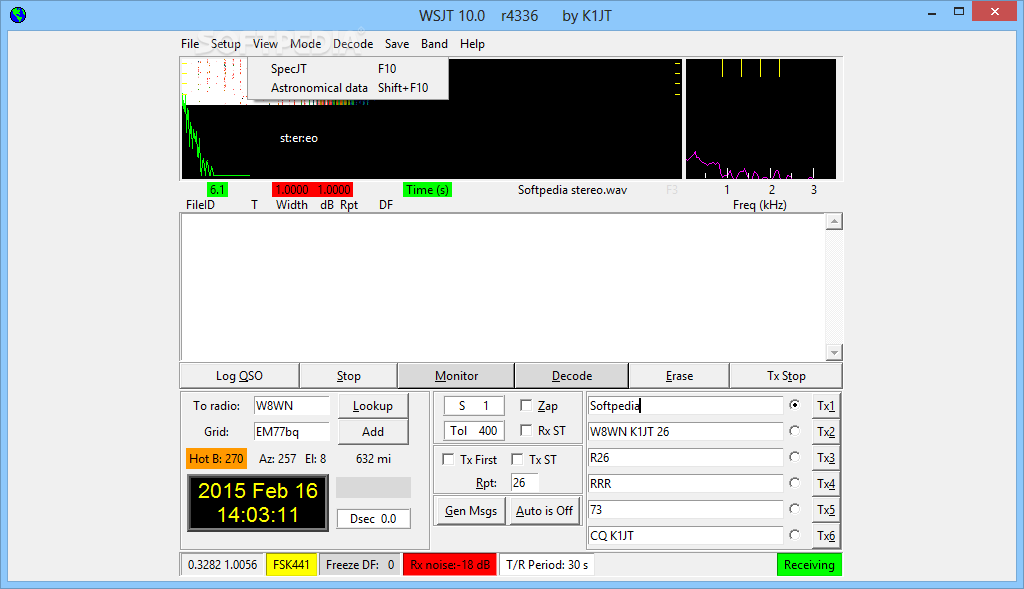The width and height of the screenshot is (1024, 589).
Task: Click the Tx Stop button
Action: click(x=786, y=375)
